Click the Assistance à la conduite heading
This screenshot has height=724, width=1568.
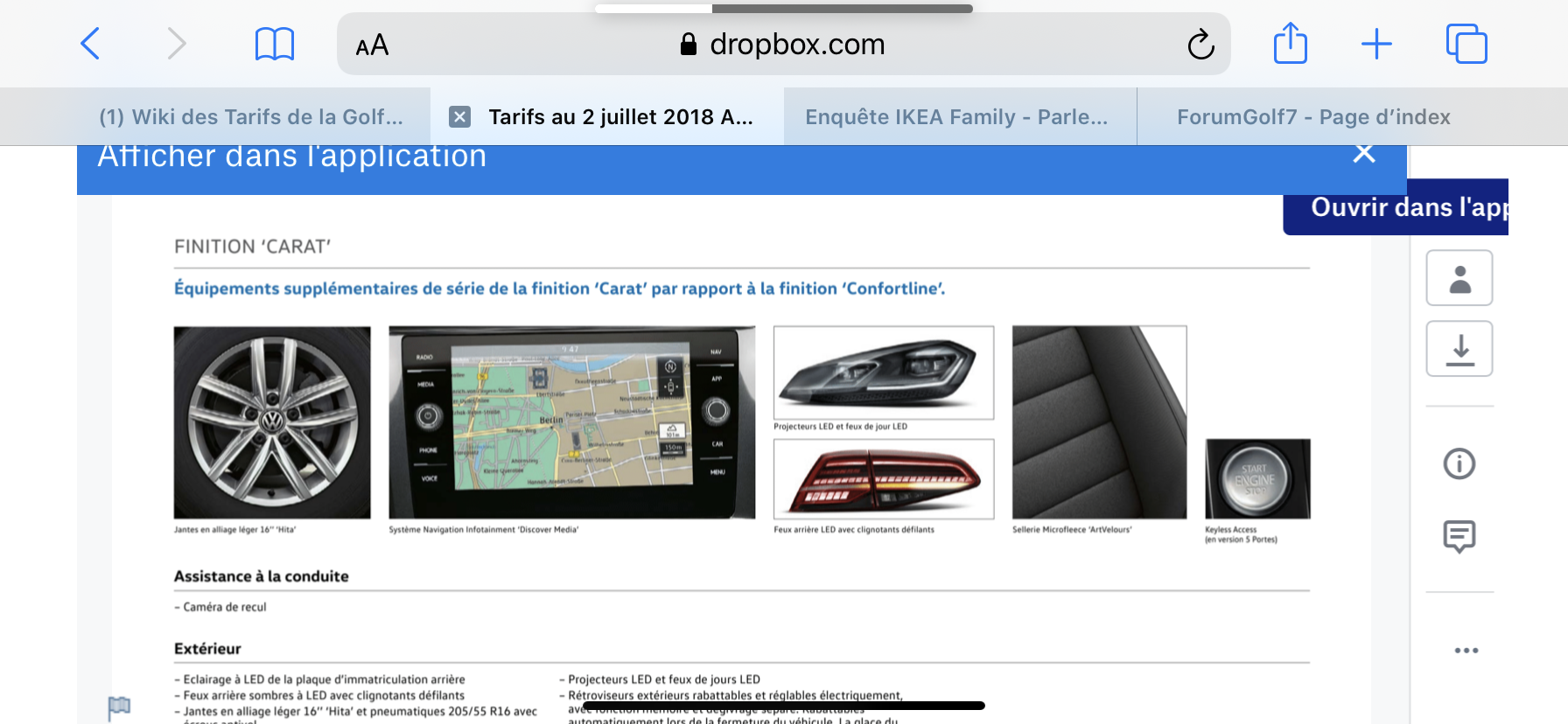[262, 576]
